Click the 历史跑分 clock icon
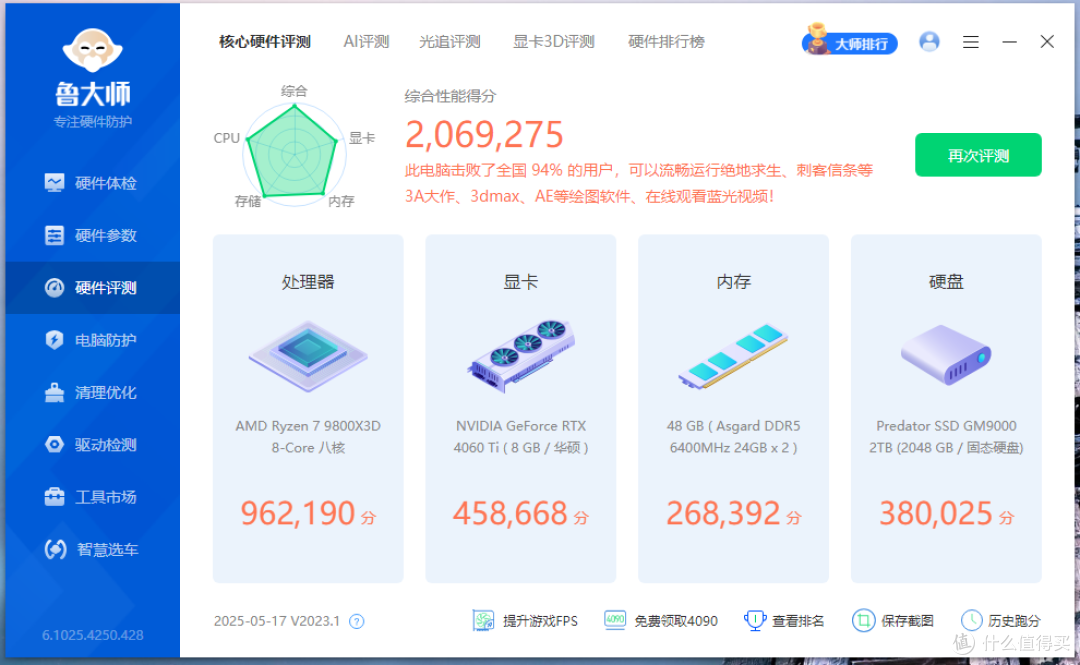Image resolution: width=1080 pixels, height=665 pixels. (x=971, y=620)
